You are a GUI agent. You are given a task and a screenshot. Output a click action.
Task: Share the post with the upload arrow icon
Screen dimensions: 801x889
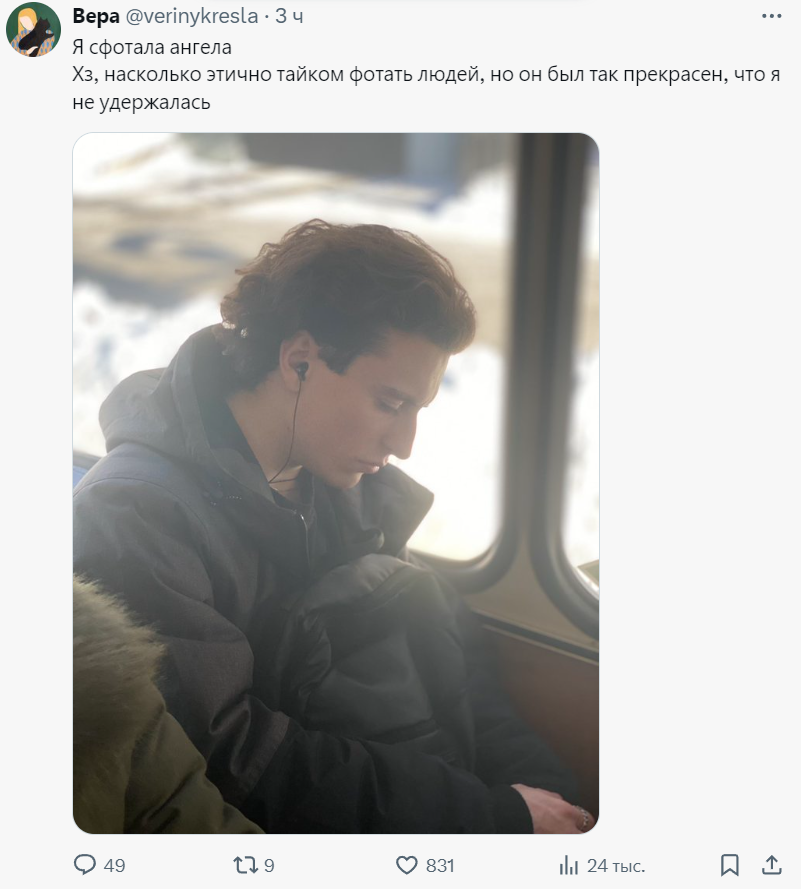point(772,865)
